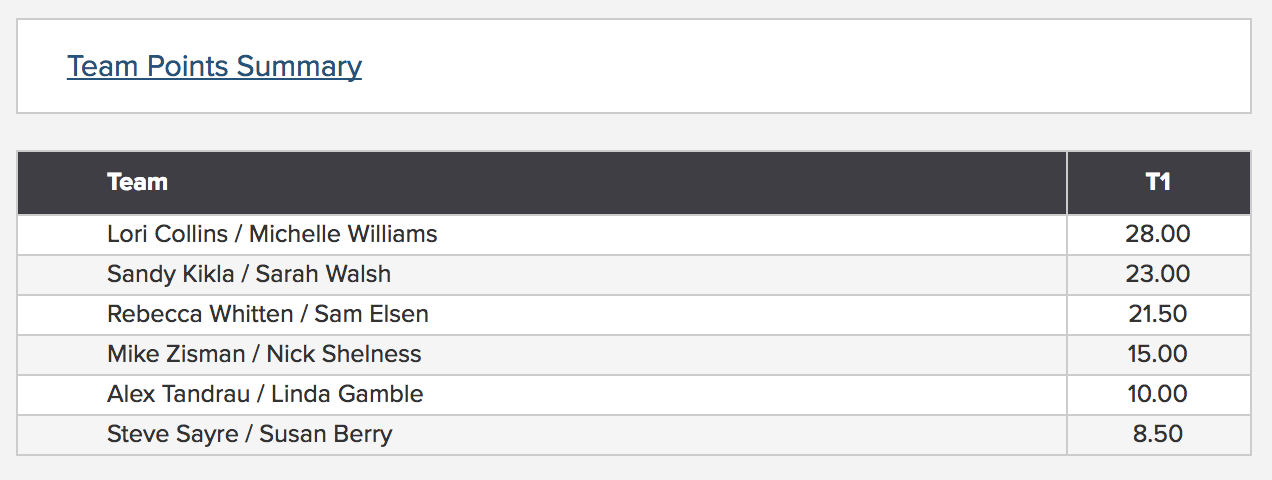
Task: Click the 23.00 points value
Action: [x=1158, y=274]
